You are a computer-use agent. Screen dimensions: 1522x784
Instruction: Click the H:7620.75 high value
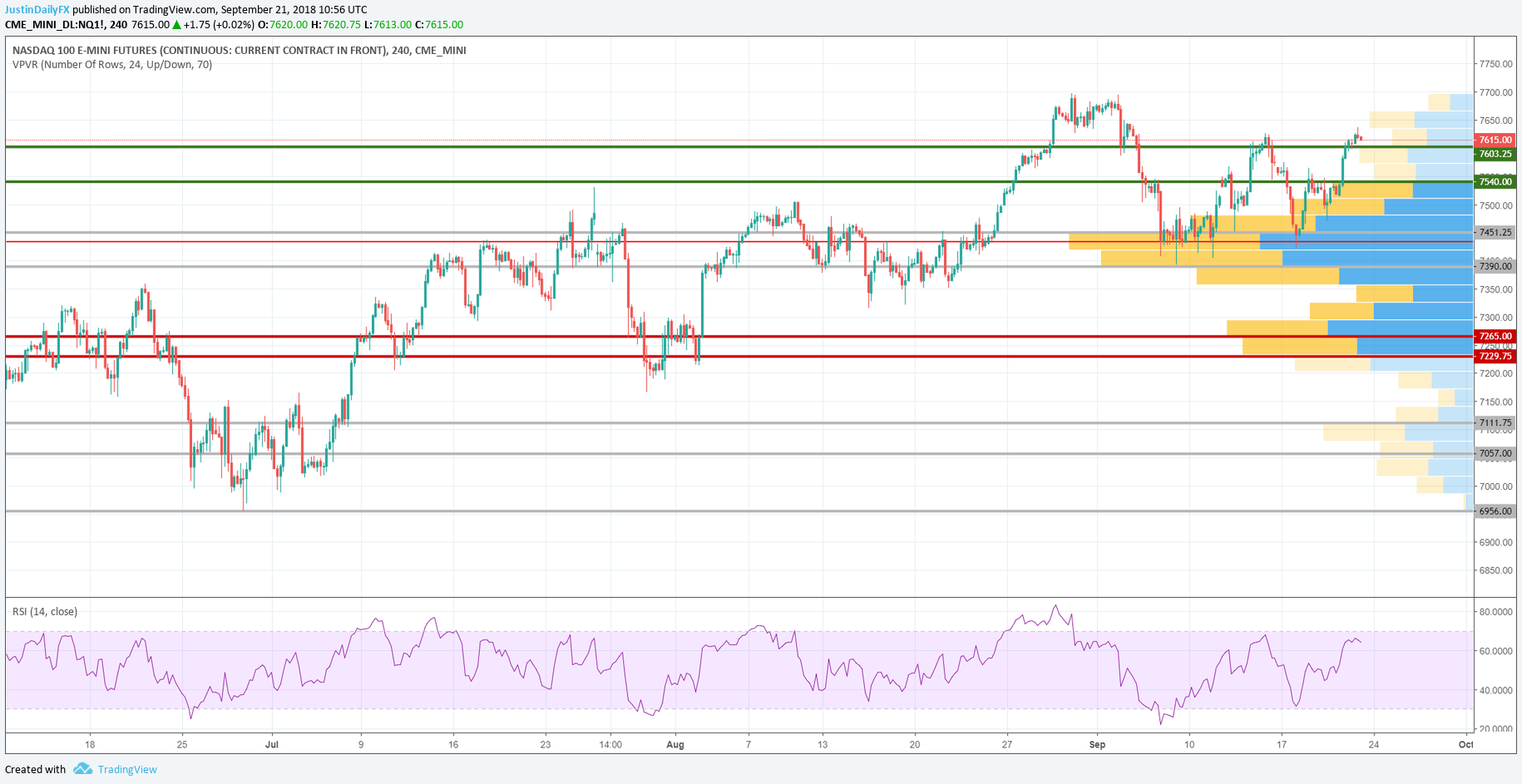(x=336, y=25)
